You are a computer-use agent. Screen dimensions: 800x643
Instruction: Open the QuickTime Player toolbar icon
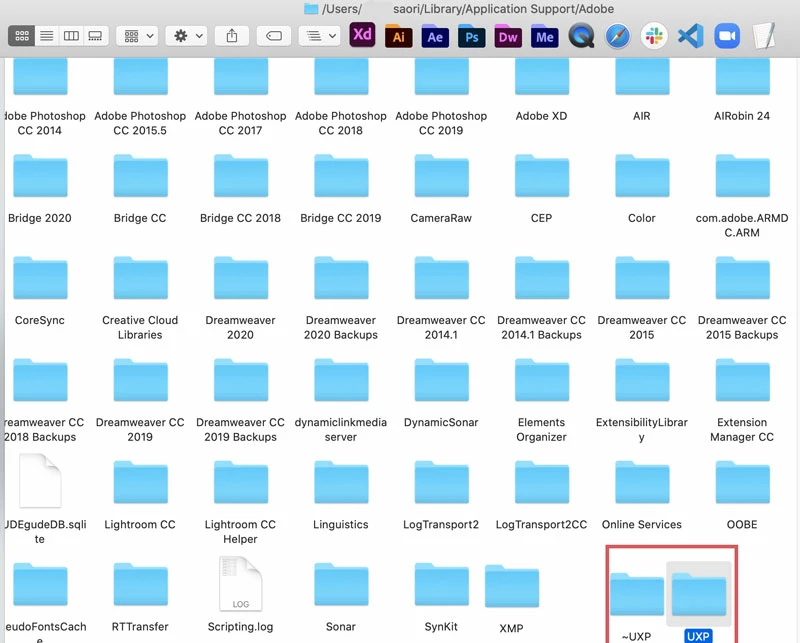coord(581,36)
